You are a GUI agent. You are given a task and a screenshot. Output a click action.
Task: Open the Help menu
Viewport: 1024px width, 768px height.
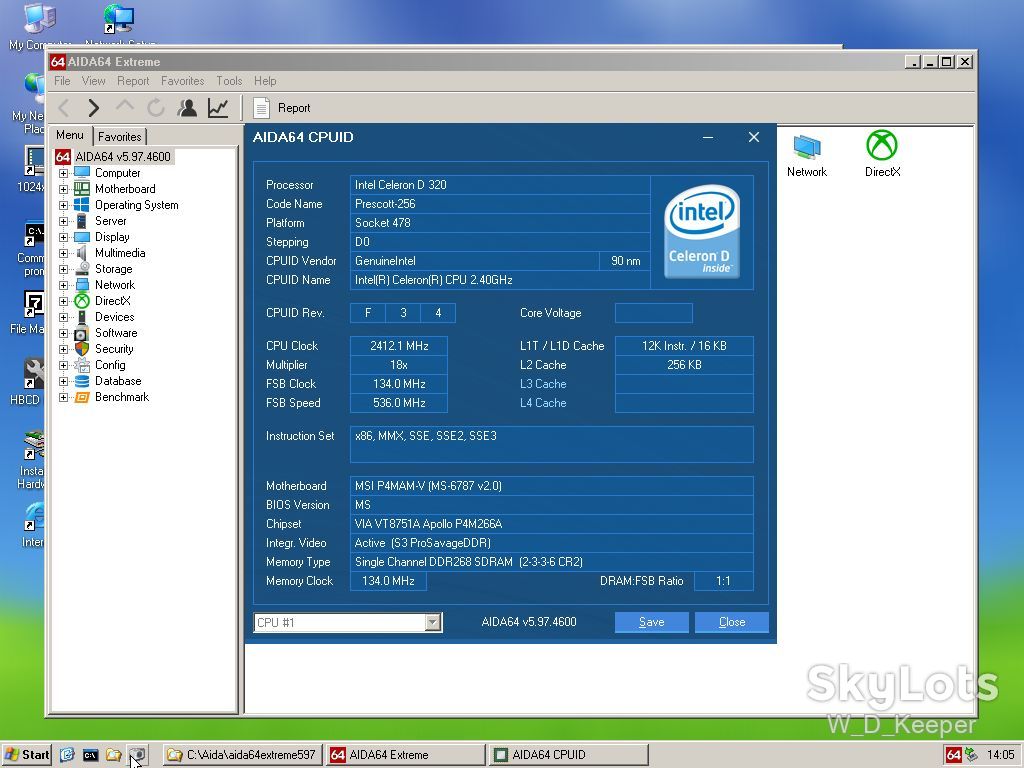tap(265, 81)
